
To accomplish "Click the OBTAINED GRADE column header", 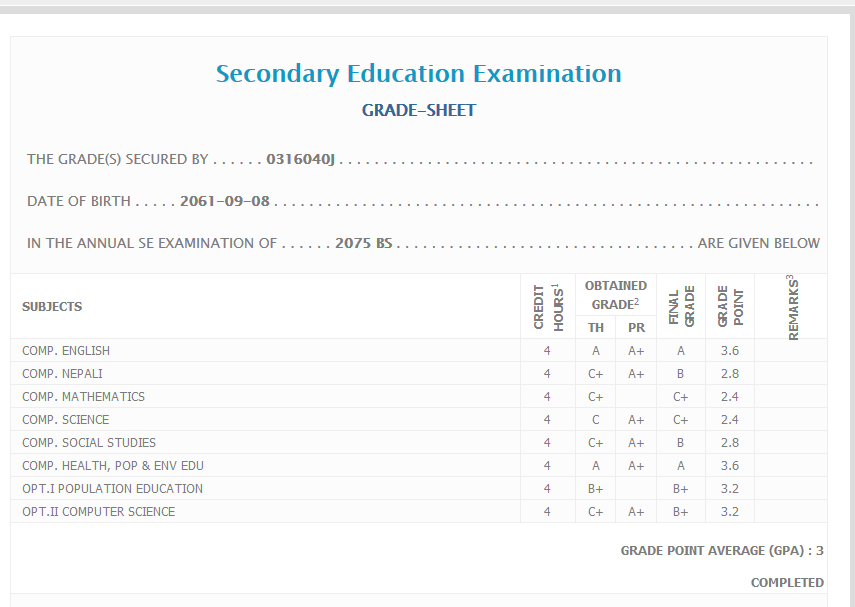I will [615, 295].
